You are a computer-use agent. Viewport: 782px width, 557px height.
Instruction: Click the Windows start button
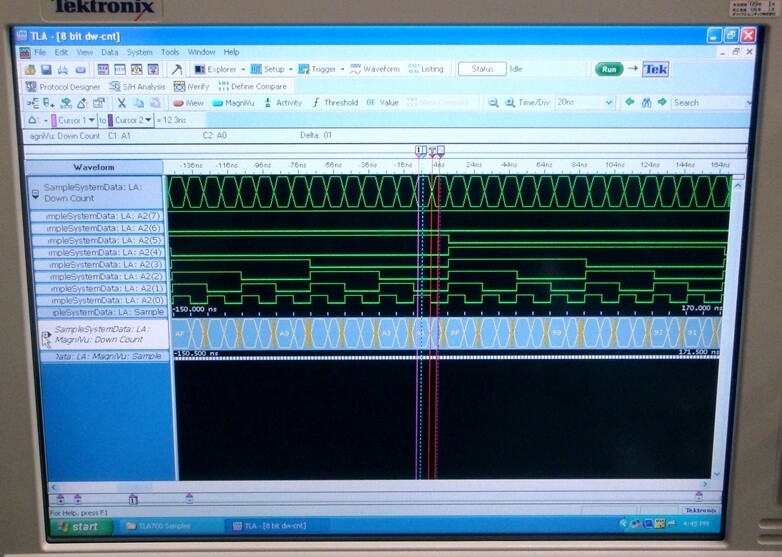point(79,527)
